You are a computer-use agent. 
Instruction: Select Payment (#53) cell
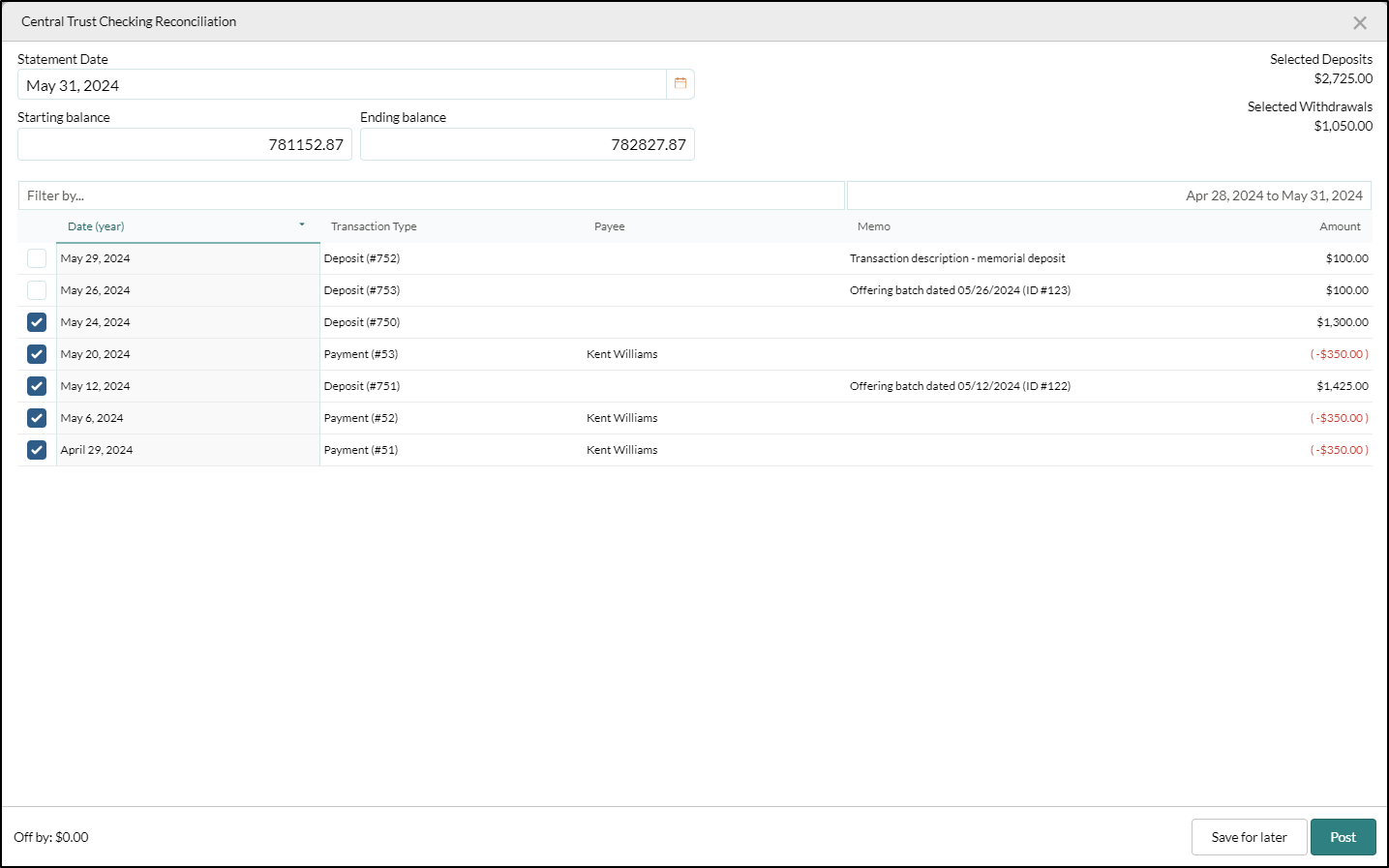(361, 354)
